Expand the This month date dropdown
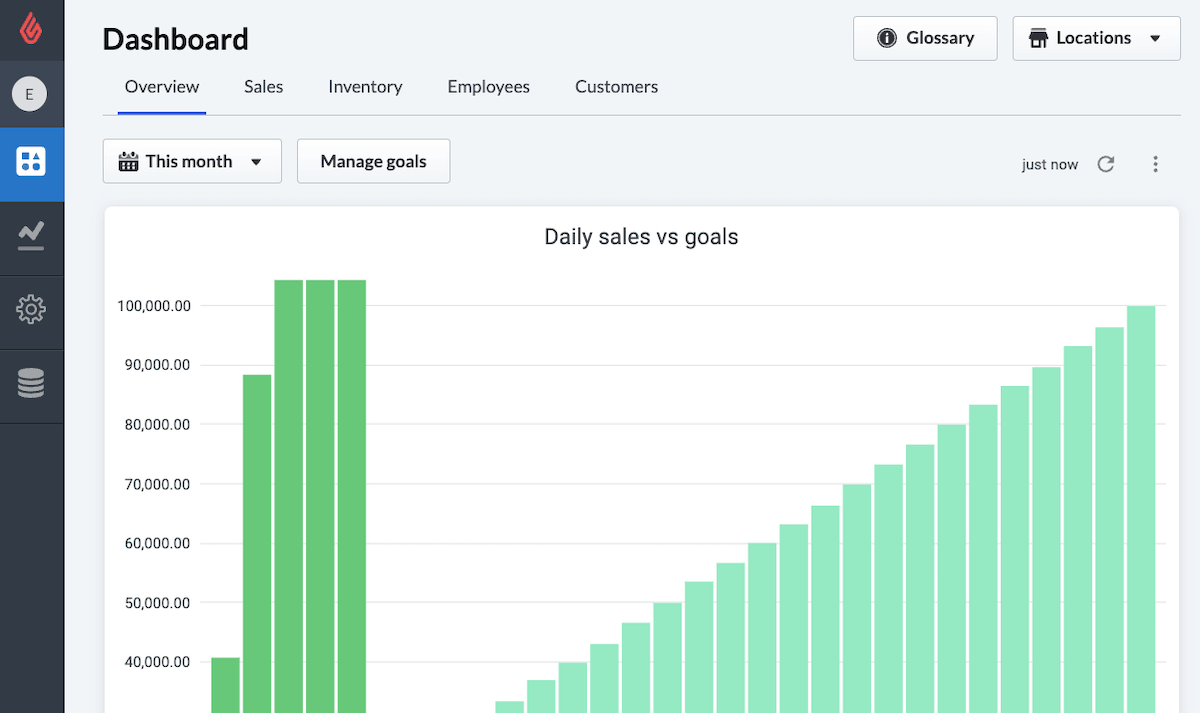The image size is (1200, 713). point(256,162)
